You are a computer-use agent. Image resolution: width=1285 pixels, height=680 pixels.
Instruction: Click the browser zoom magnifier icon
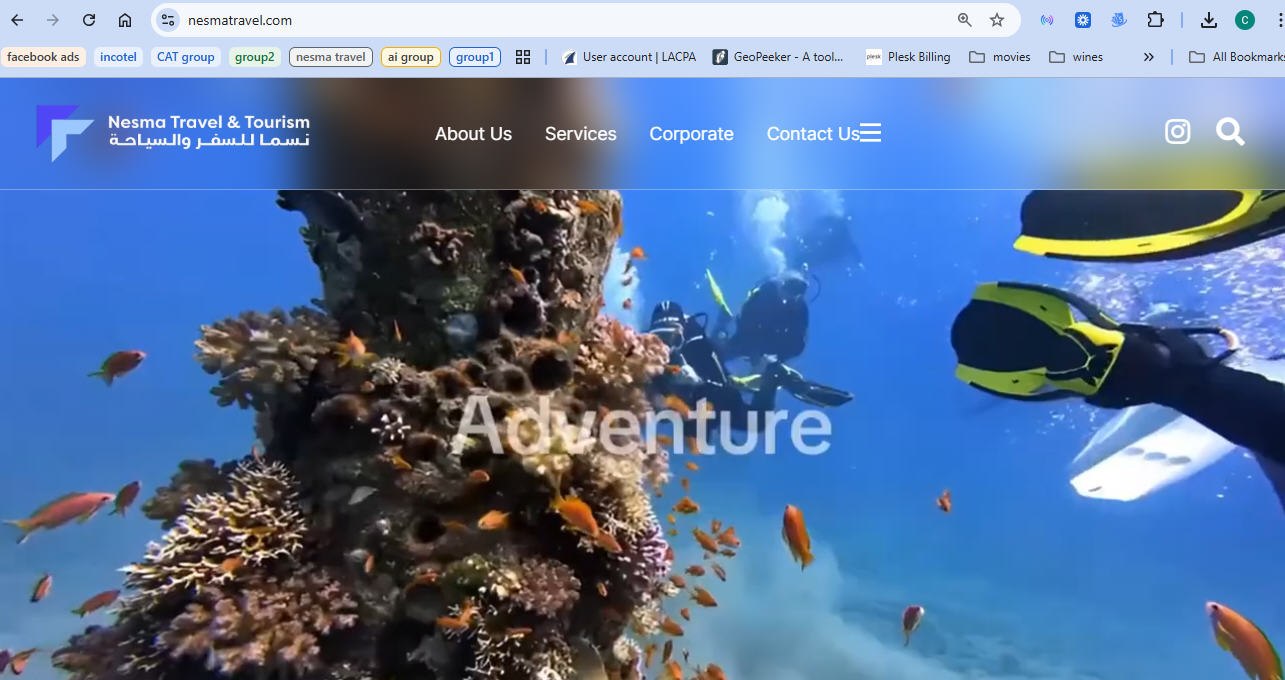[964, 20]
